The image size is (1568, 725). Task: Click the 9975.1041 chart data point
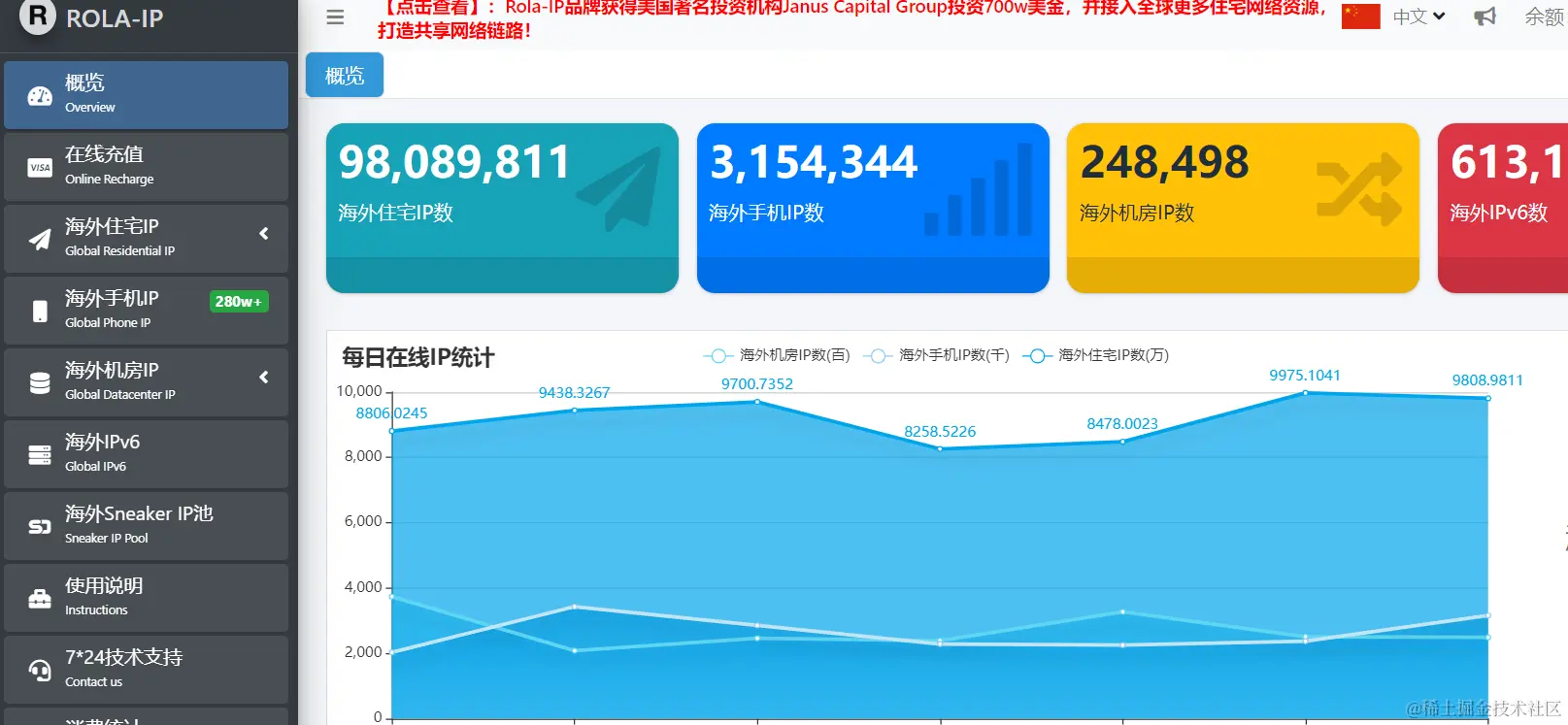tap(1305, 393)
